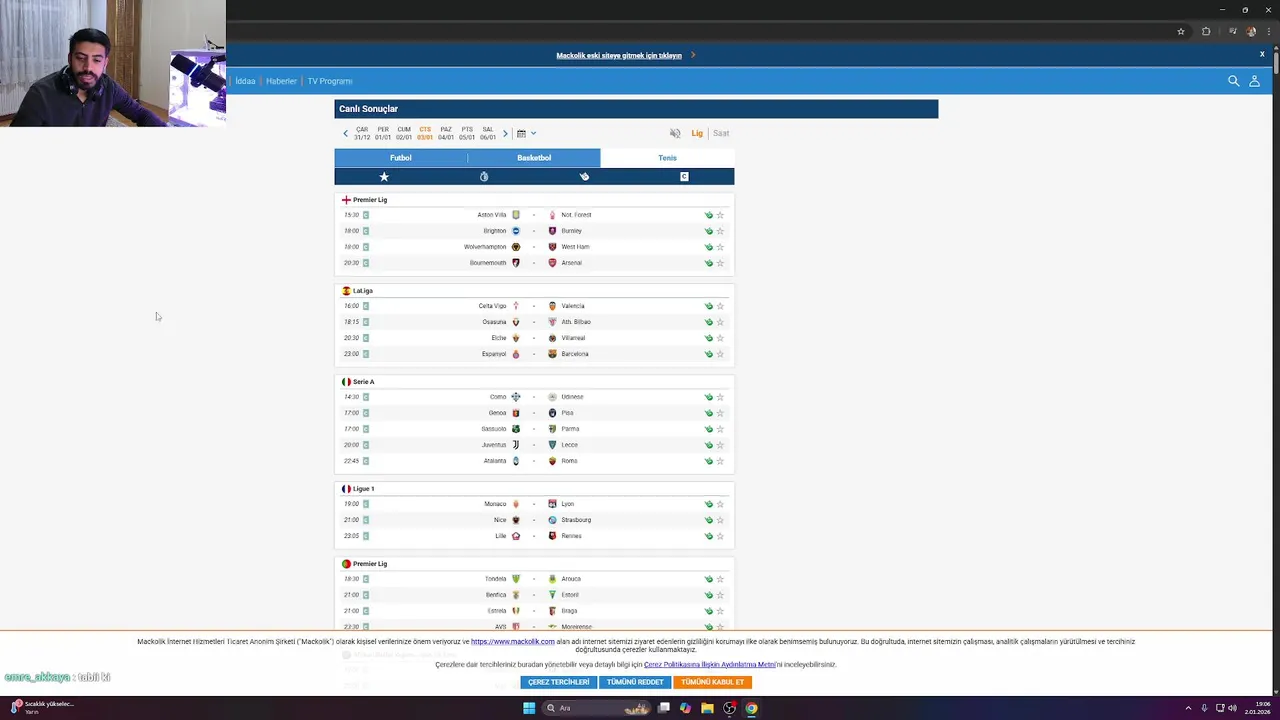Sort matches by Saat
1280x720 pixels.
pos(721,133)
